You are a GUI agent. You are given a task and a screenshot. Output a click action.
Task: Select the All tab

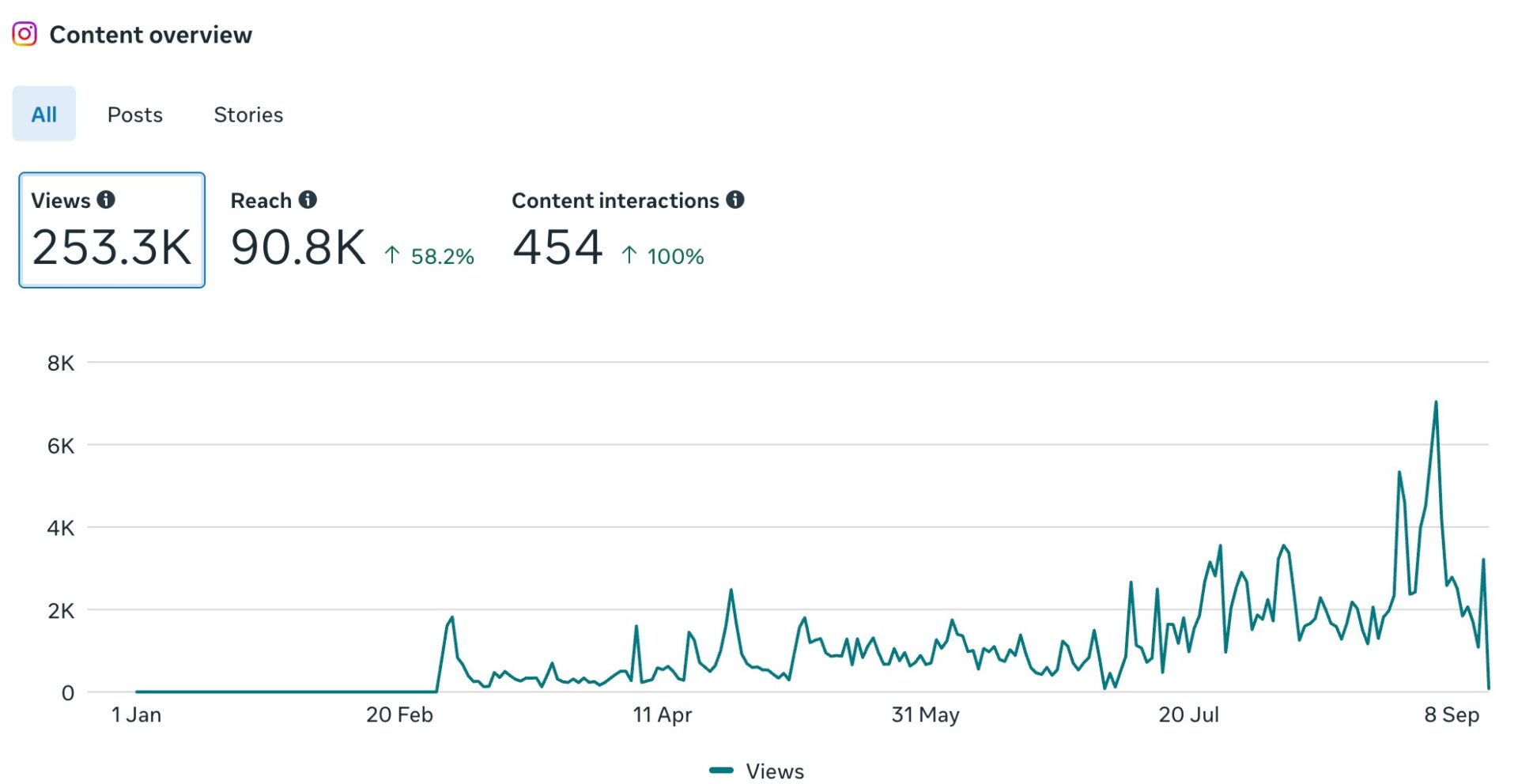(44, 115)
